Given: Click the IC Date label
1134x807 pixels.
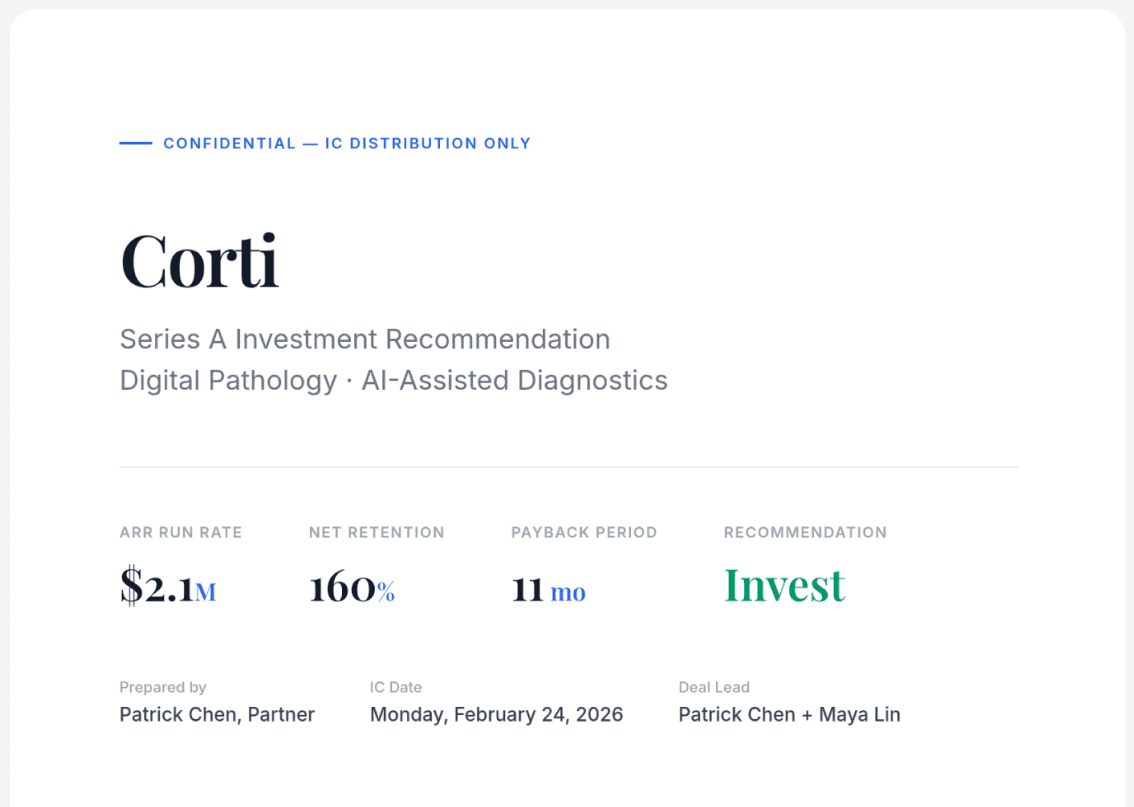Looking at the screenshot, I should [x=396, y=687].
